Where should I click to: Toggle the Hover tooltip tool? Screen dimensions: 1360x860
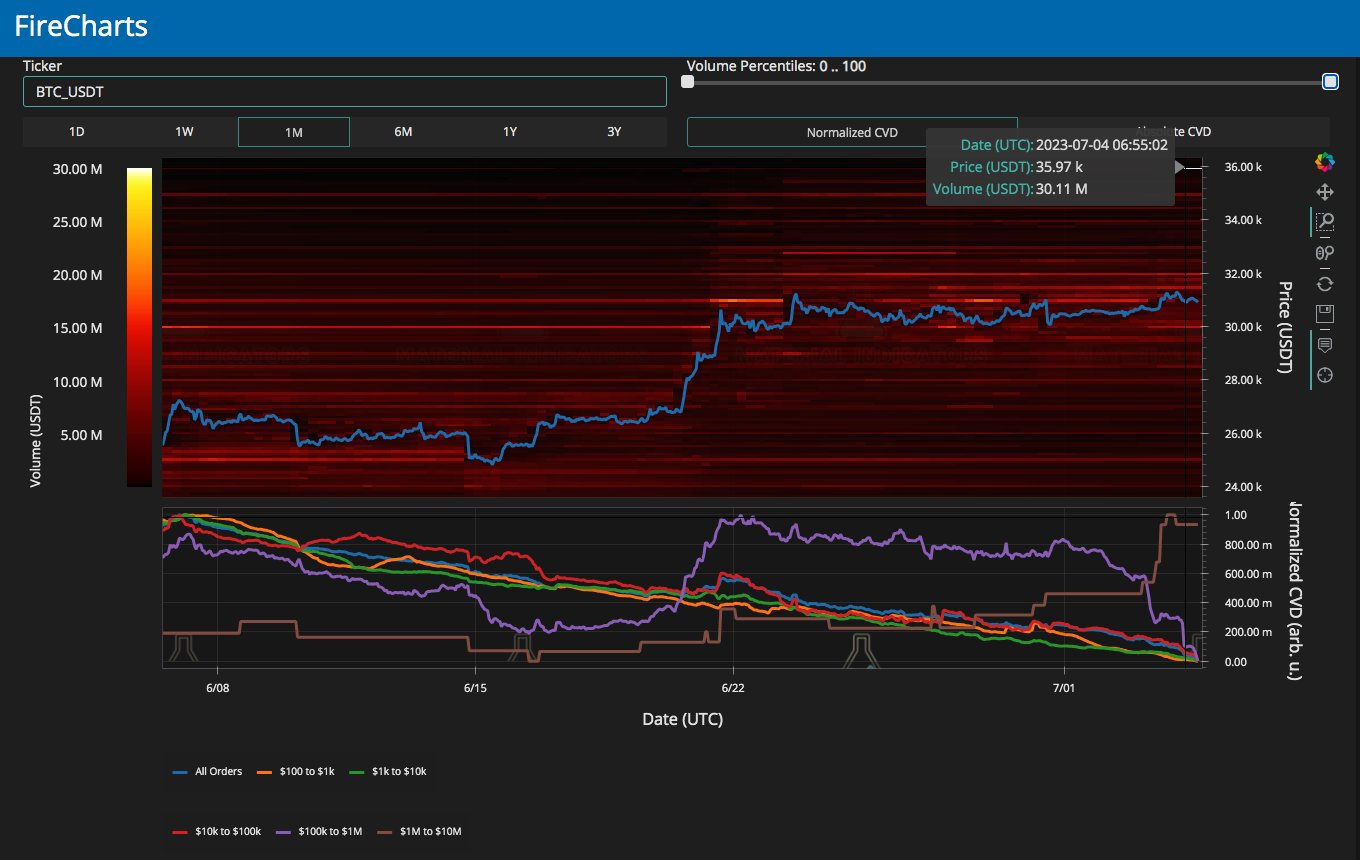pos(1325,345)
